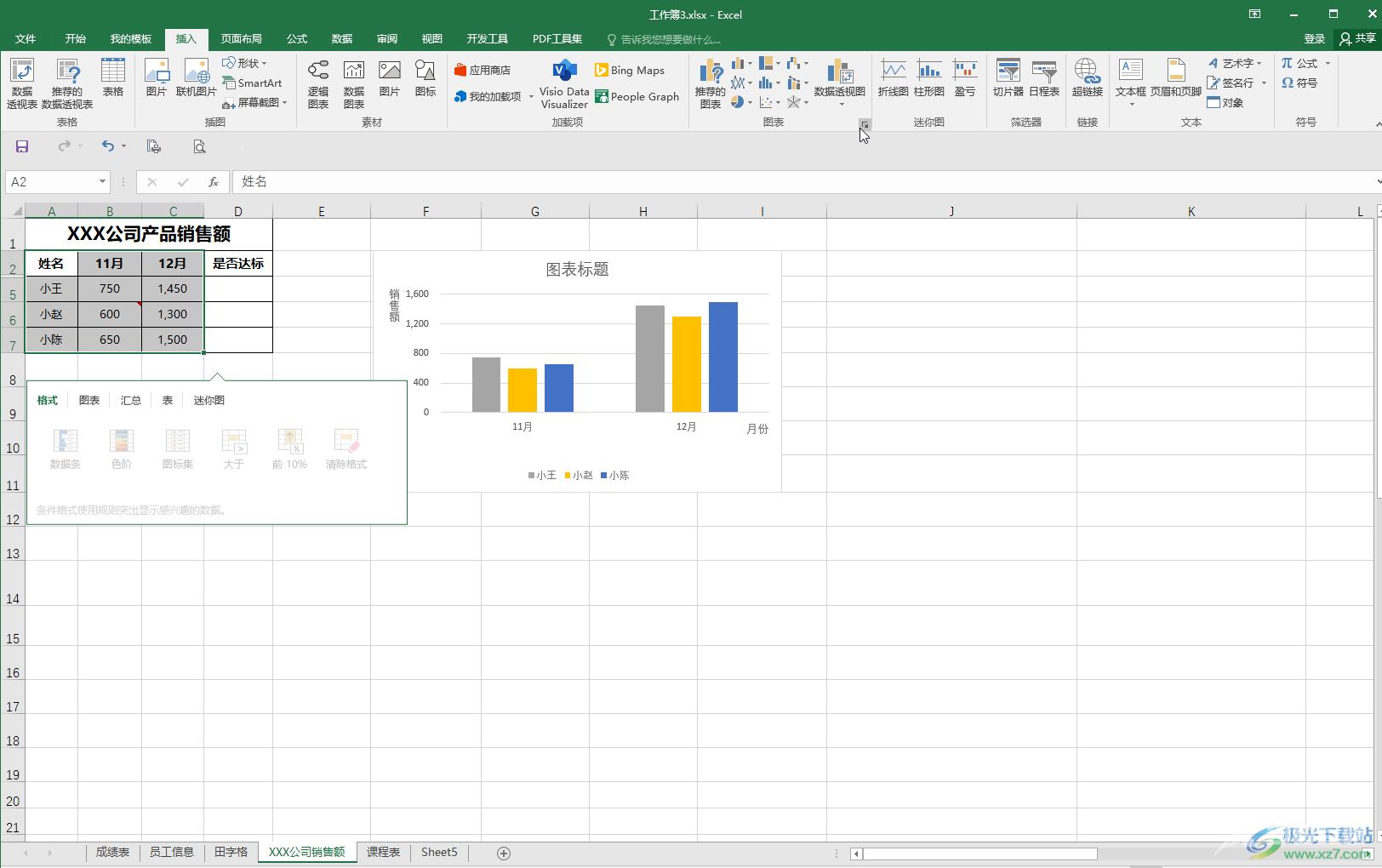Insert an Object (对象)
This screenshot has height=868, width=1382.
point(1225,102)
